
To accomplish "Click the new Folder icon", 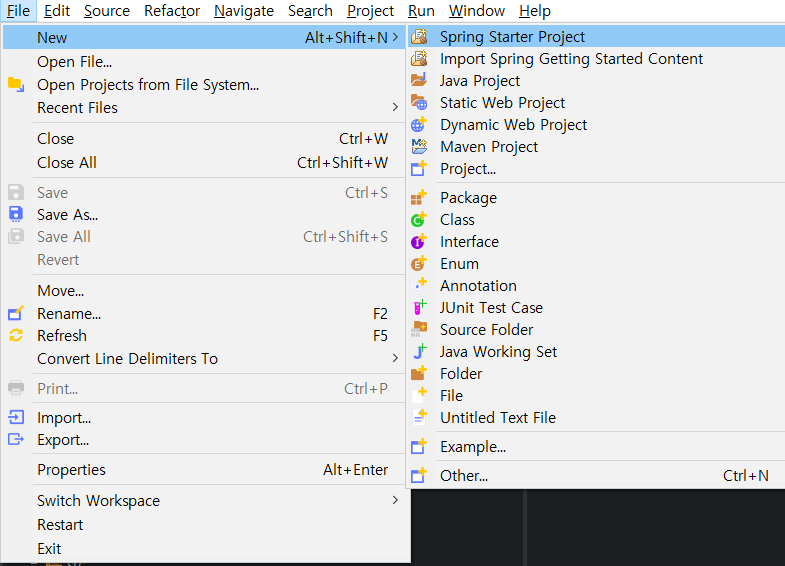I will tap(419, 373).
